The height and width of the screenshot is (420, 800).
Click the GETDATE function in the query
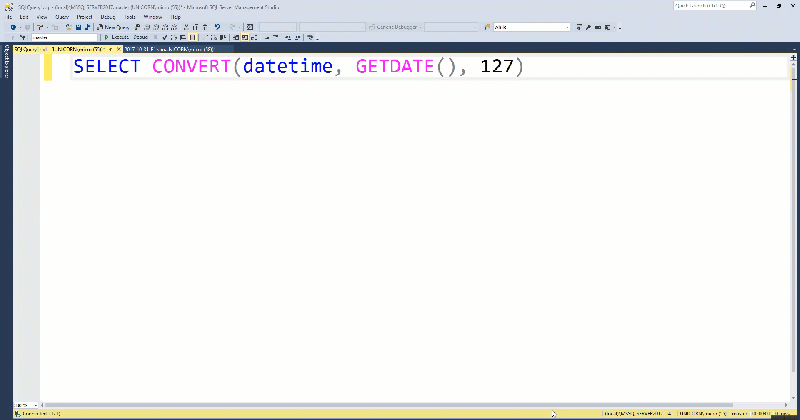point(395,66)
